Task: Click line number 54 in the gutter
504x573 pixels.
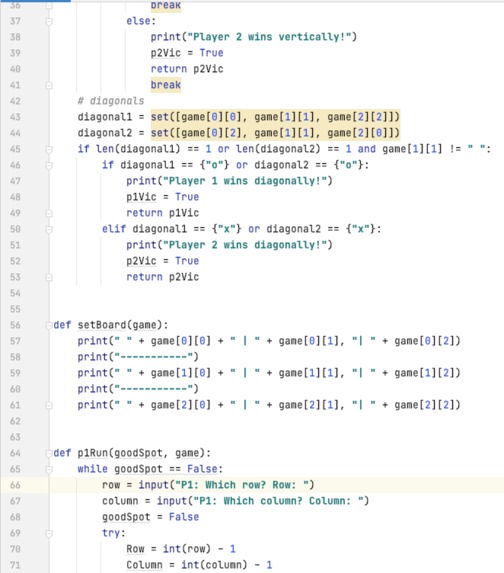Action: pos(15,293)
